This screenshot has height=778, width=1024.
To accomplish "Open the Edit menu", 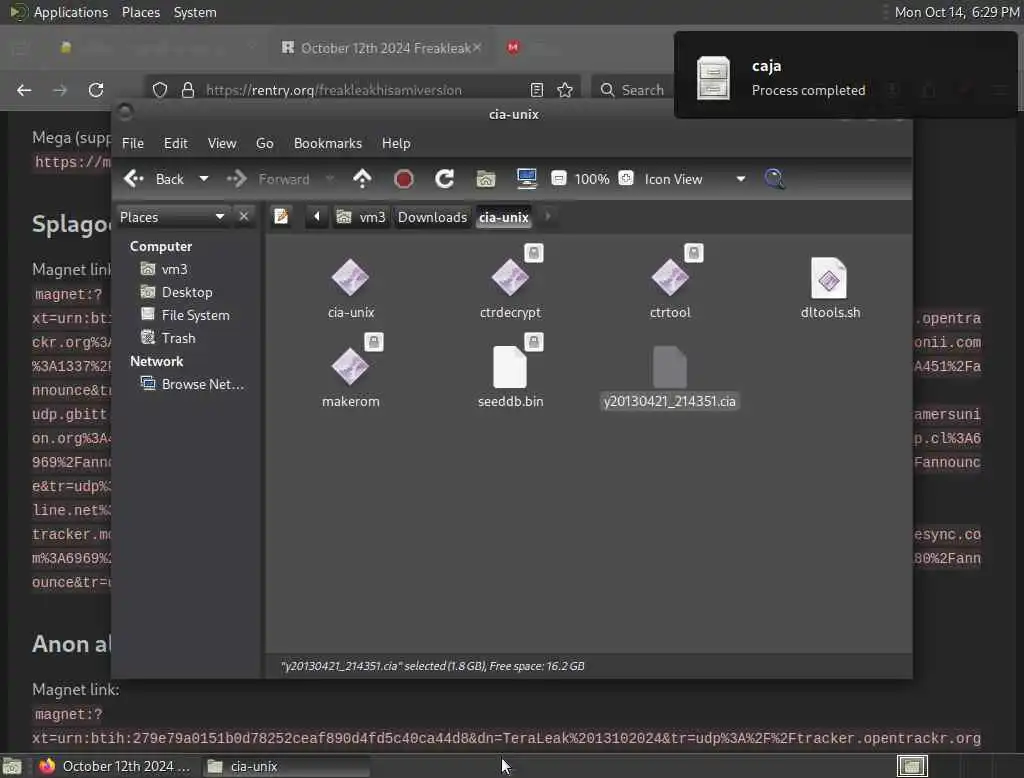I will (175, 143).
